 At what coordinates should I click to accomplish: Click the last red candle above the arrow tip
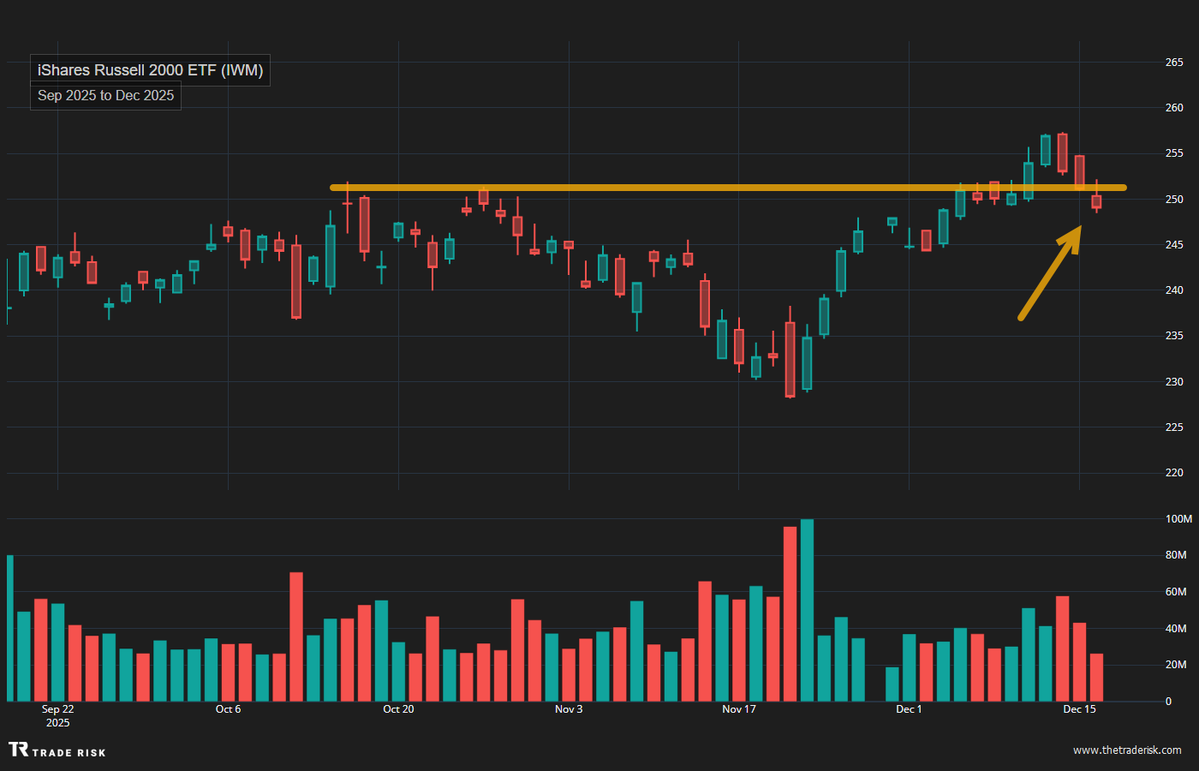click(1096, 202)
